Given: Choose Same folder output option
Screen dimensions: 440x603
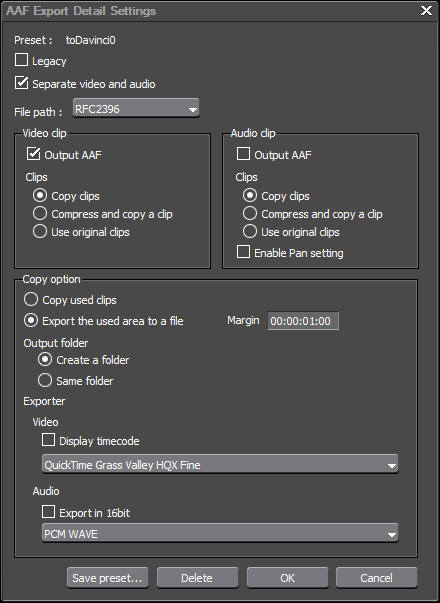Looking at the screenshot, I should (45, 380).
